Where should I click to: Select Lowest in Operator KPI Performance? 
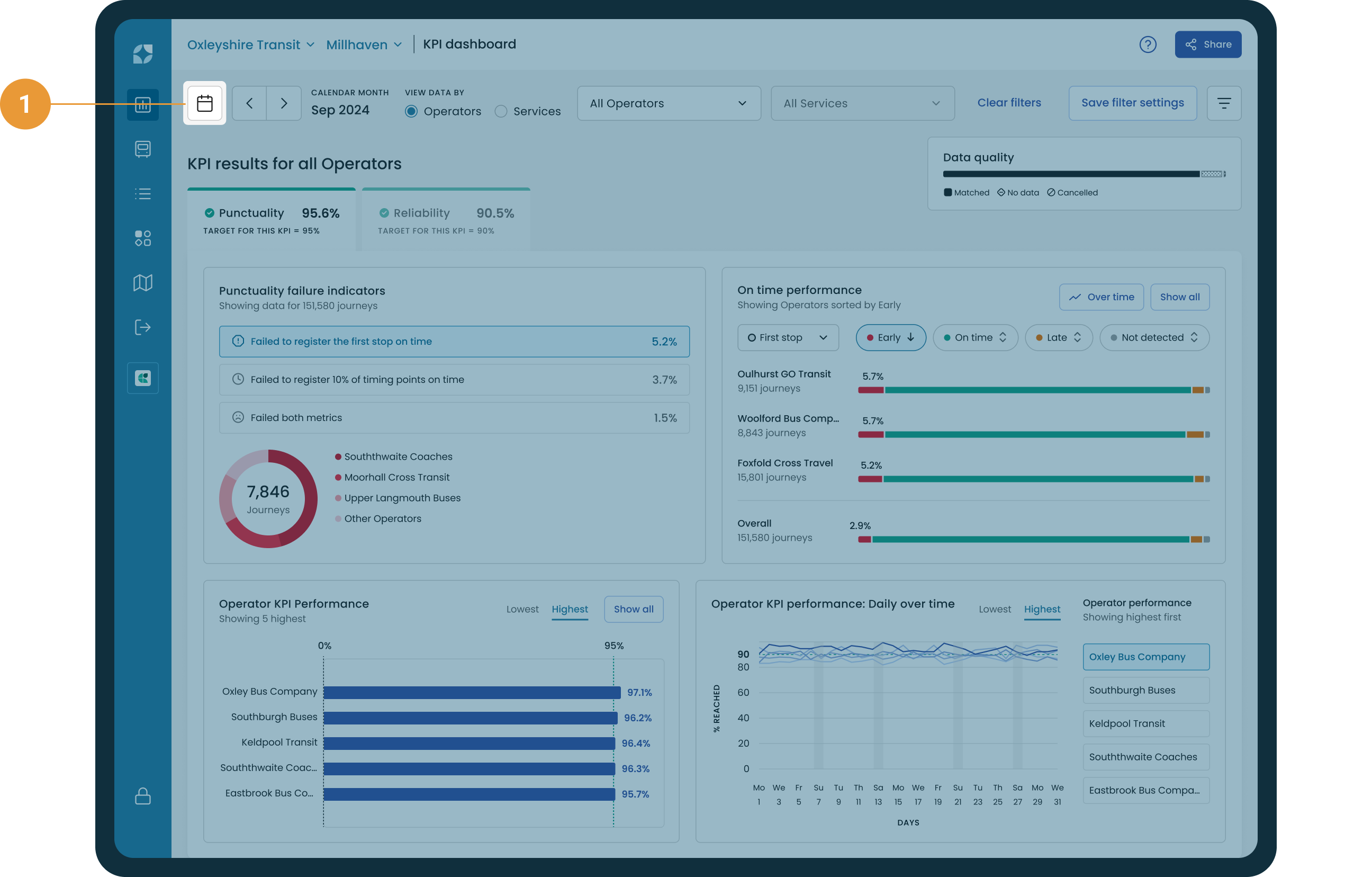point(522,609)
